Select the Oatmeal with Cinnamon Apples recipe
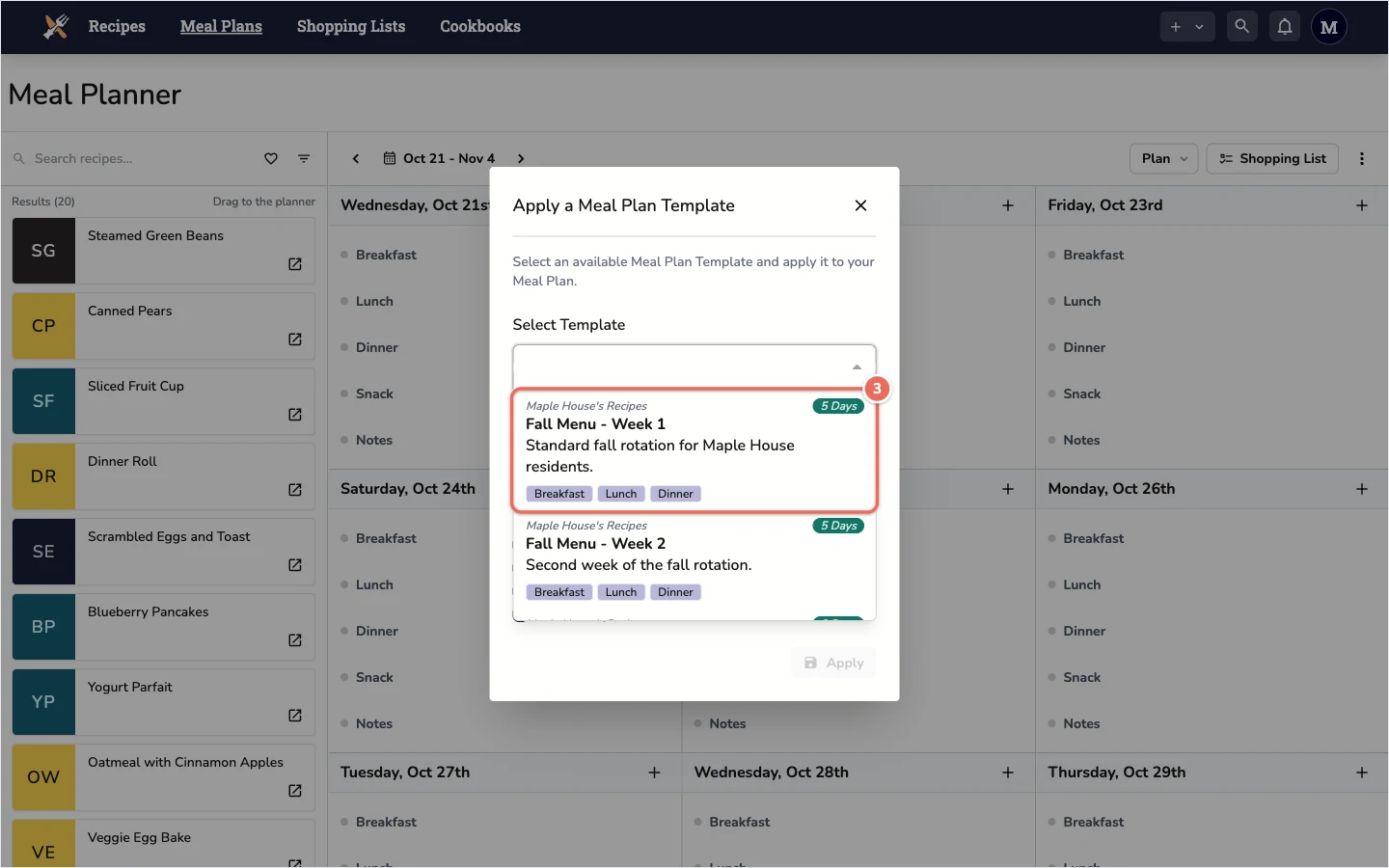 163,777
